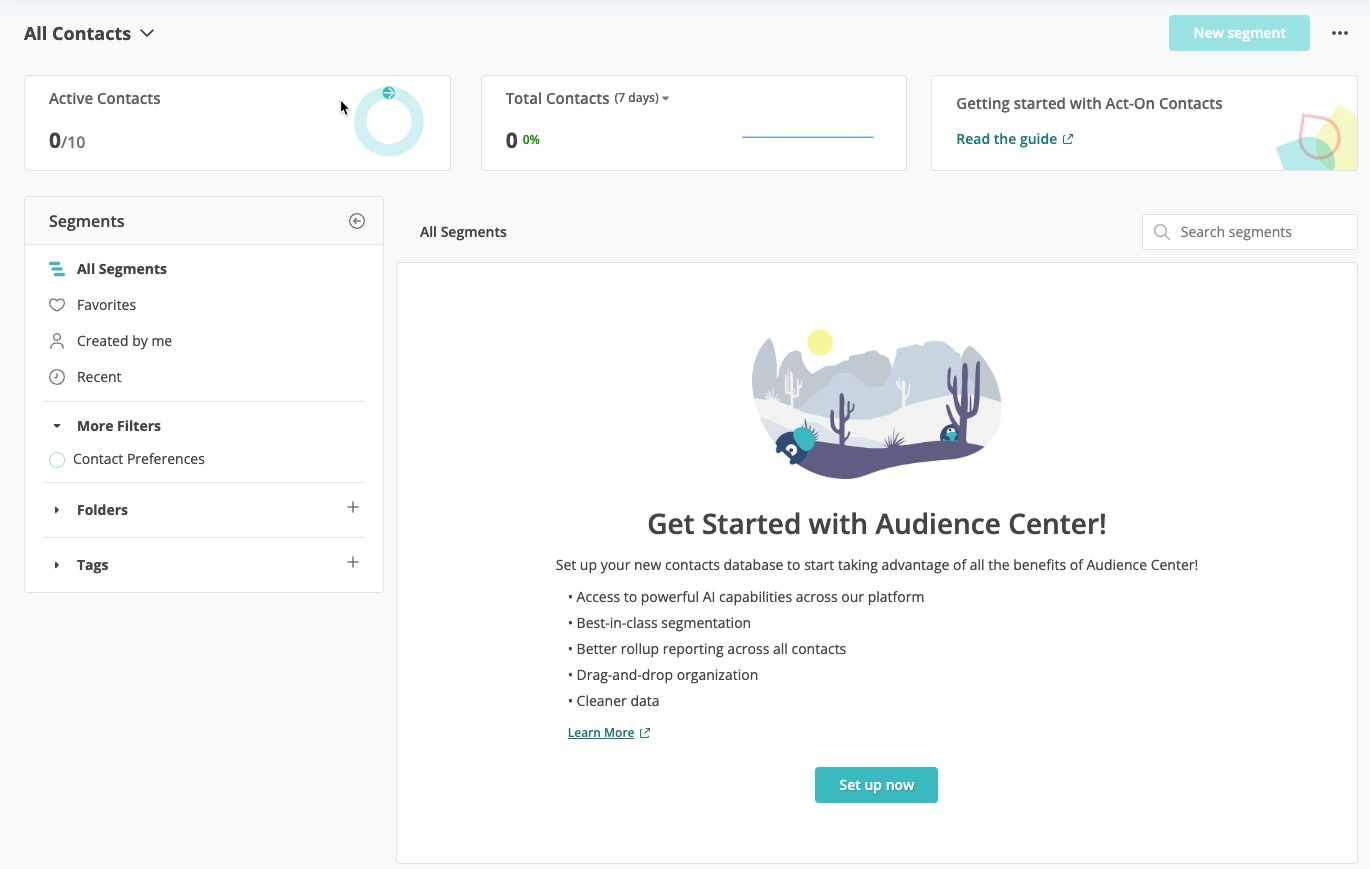This screenshot has width=1370, height=869.
Task: Click the Drag-and-drop organization bullet
Action: 663,675
